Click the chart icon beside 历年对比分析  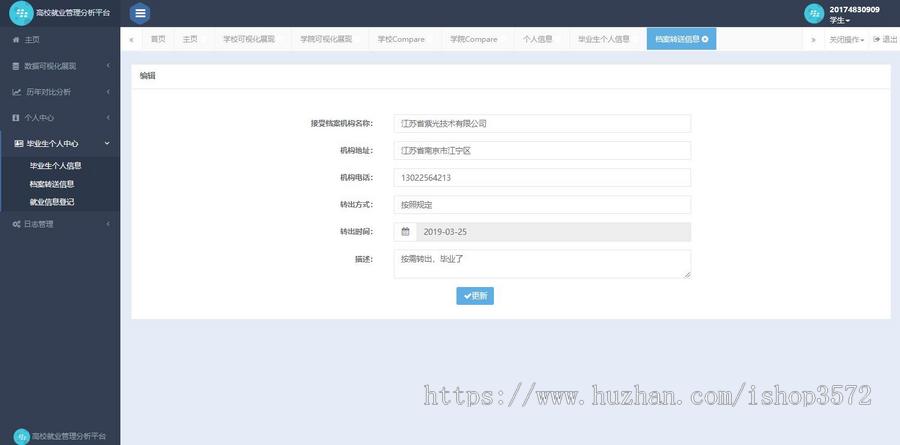[17, 92]
